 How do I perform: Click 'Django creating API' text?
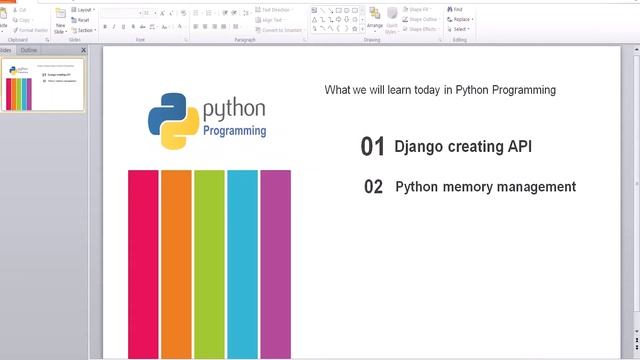[x=463, y=146]
